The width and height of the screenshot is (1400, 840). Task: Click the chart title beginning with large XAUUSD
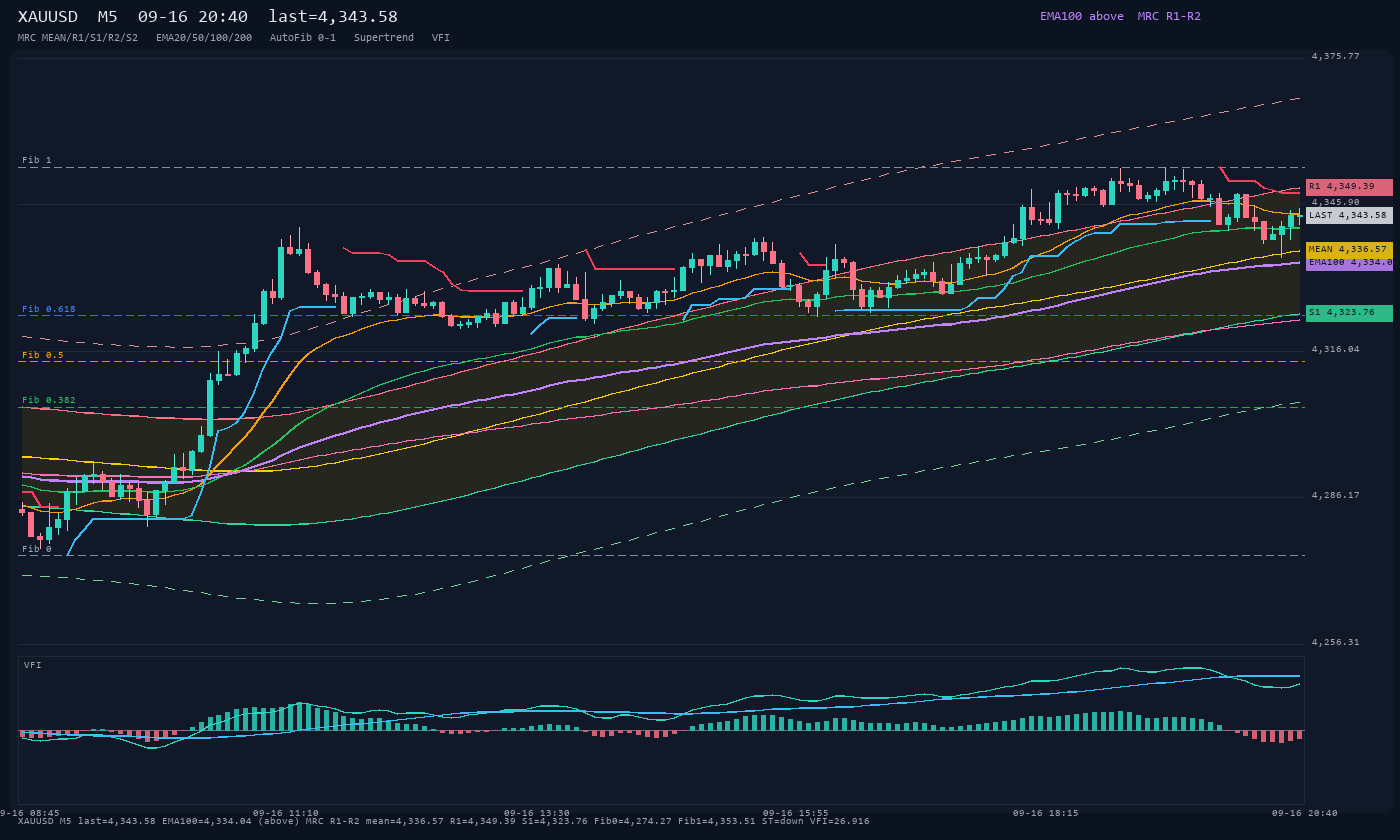tap(208, 16)
